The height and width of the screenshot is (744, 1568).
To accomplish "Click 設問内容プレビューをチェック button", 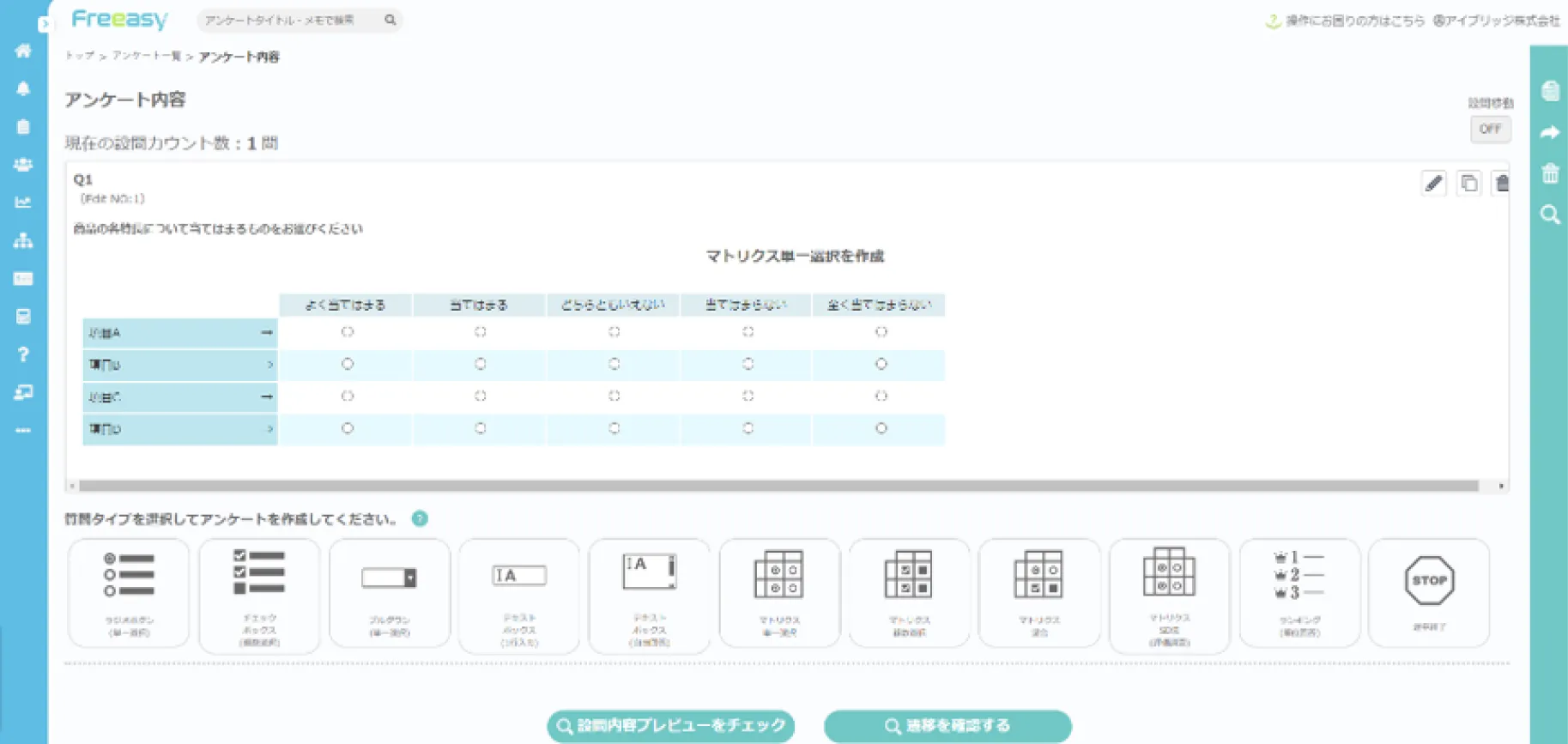I will point(670,726).
